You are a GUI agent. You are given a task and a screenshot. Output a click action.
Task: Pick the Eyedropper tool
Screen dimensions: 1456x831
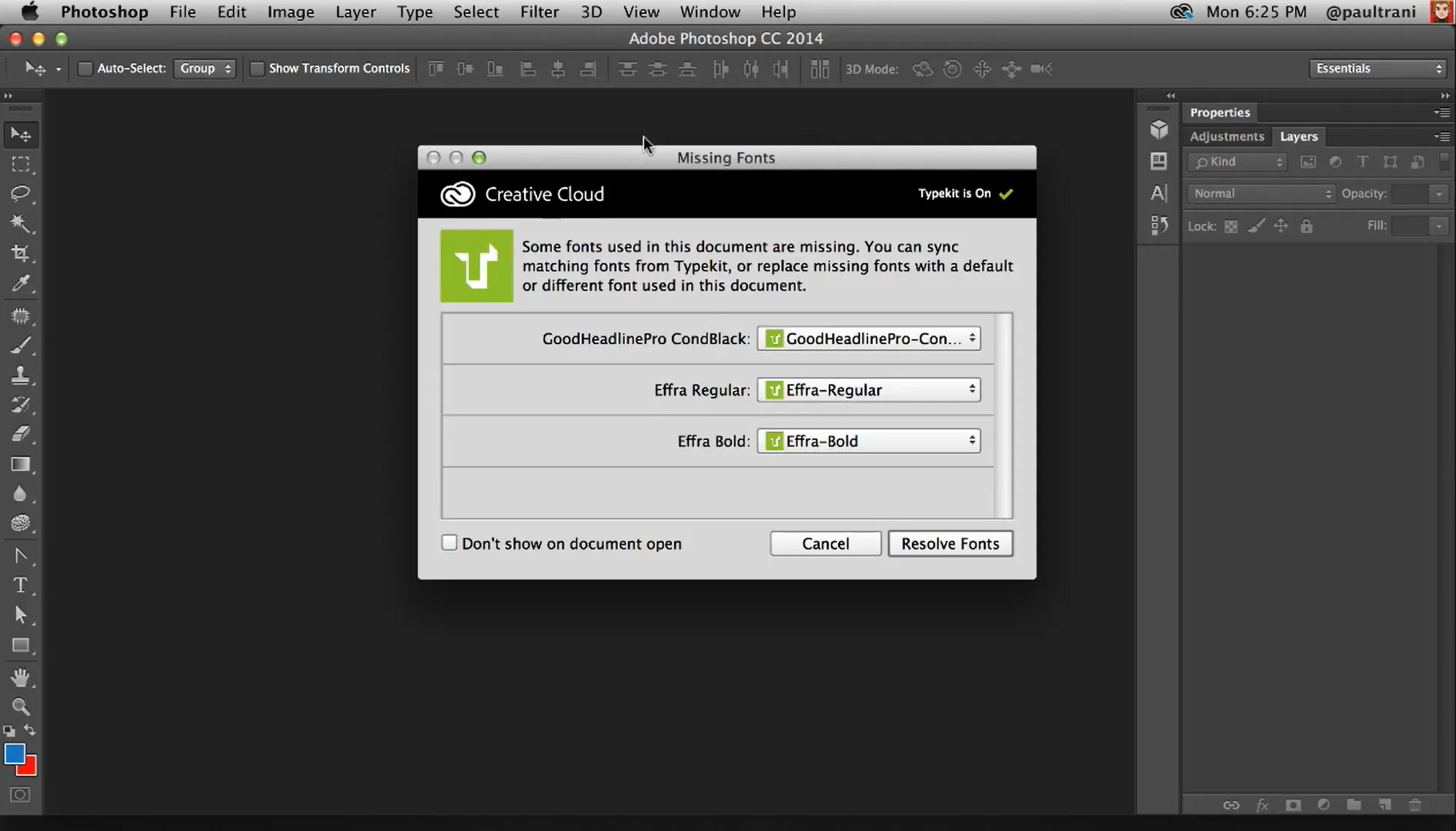point(20,284)
